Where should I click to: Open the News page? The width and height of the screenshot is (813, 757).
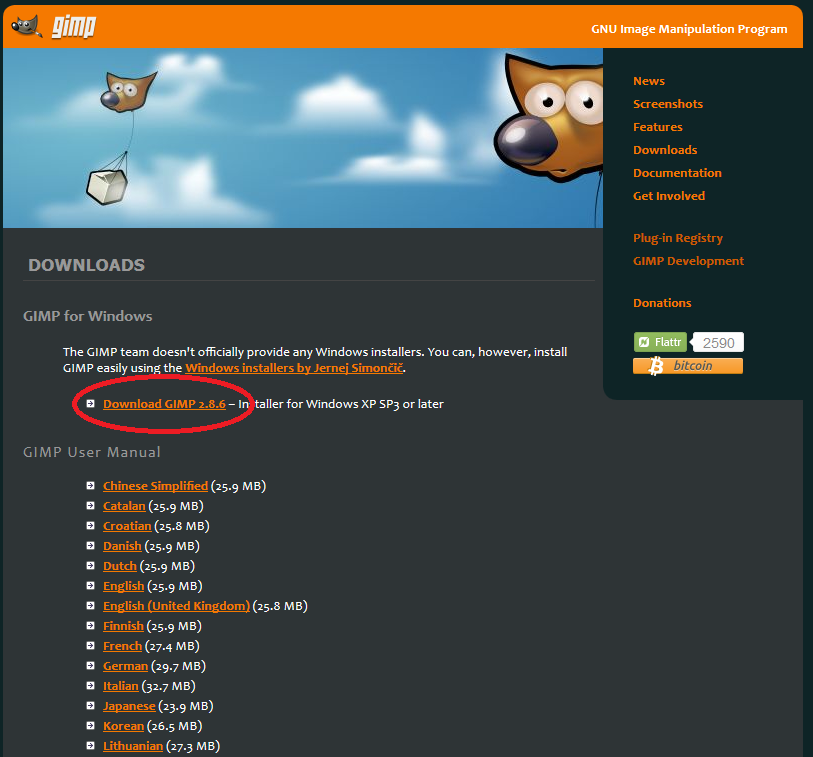tap(649, 81)
